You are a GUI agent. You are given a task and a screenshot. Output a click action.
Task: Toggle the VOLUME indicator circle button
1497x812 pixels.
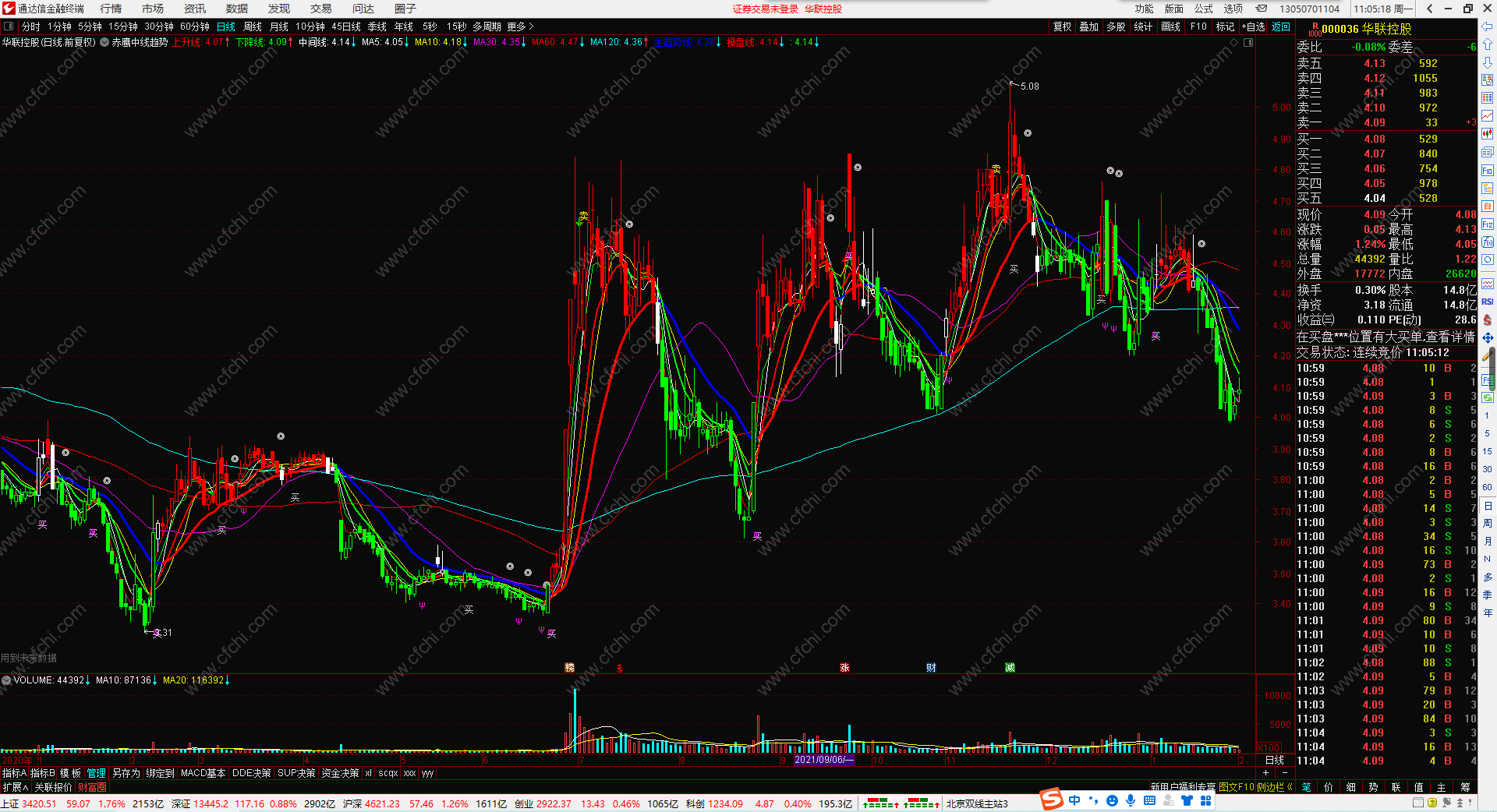click(6, 680)
